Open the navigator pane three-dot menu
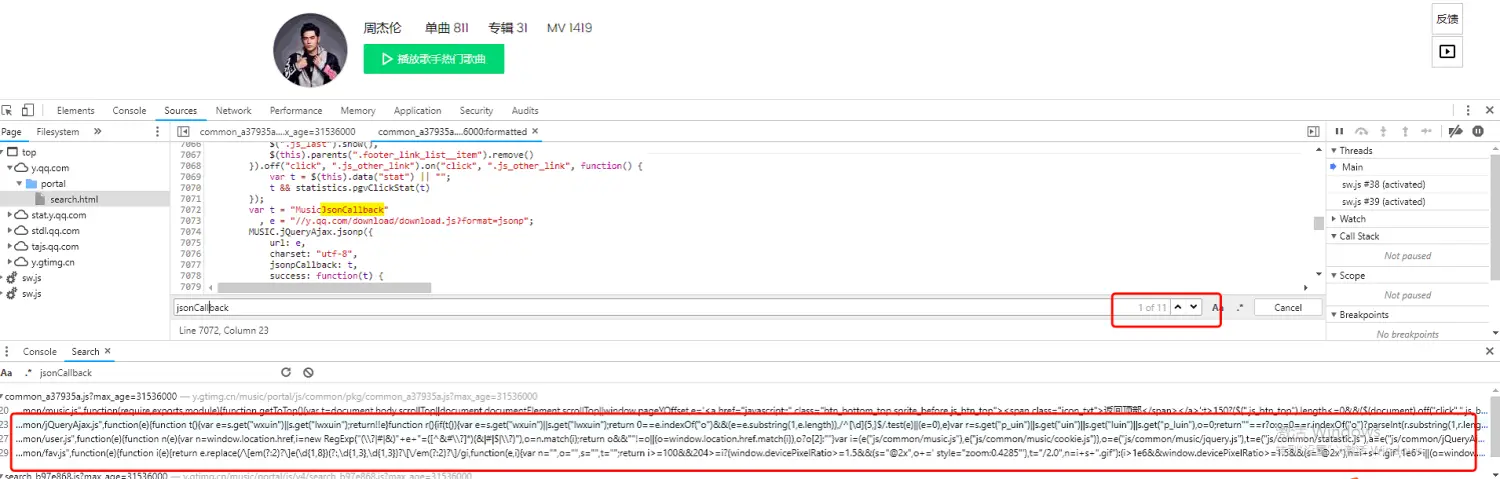 pos(157,131)
